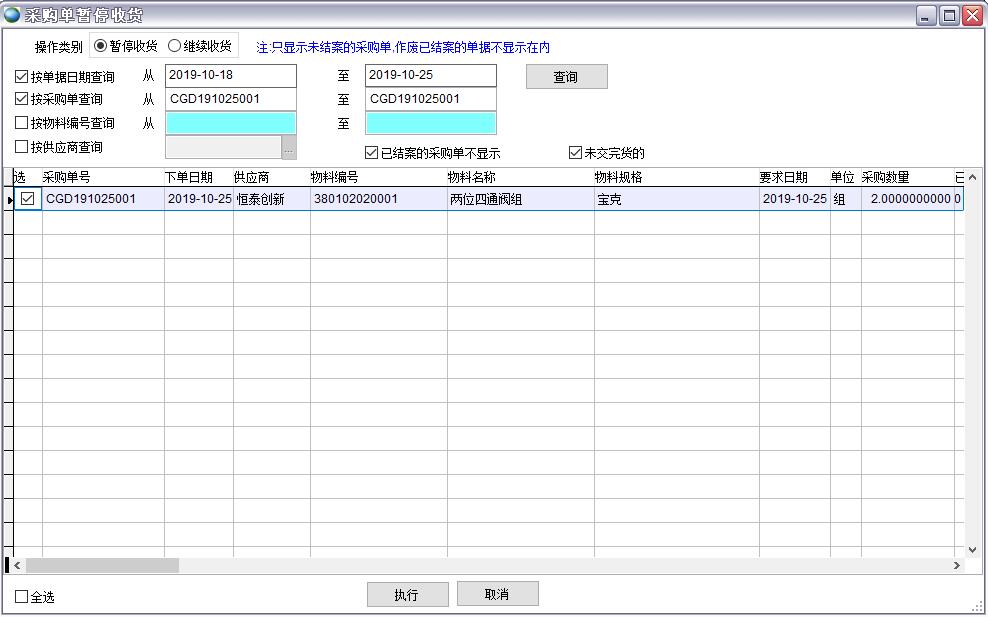Enable 按物料编号查询 checkbox

[x=22, y=124]
